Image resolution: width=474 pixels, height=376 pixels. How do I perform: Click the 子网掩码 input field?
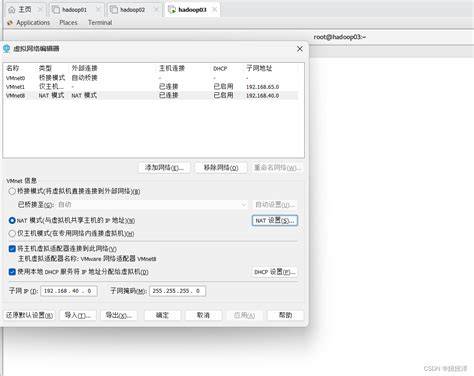178,291
